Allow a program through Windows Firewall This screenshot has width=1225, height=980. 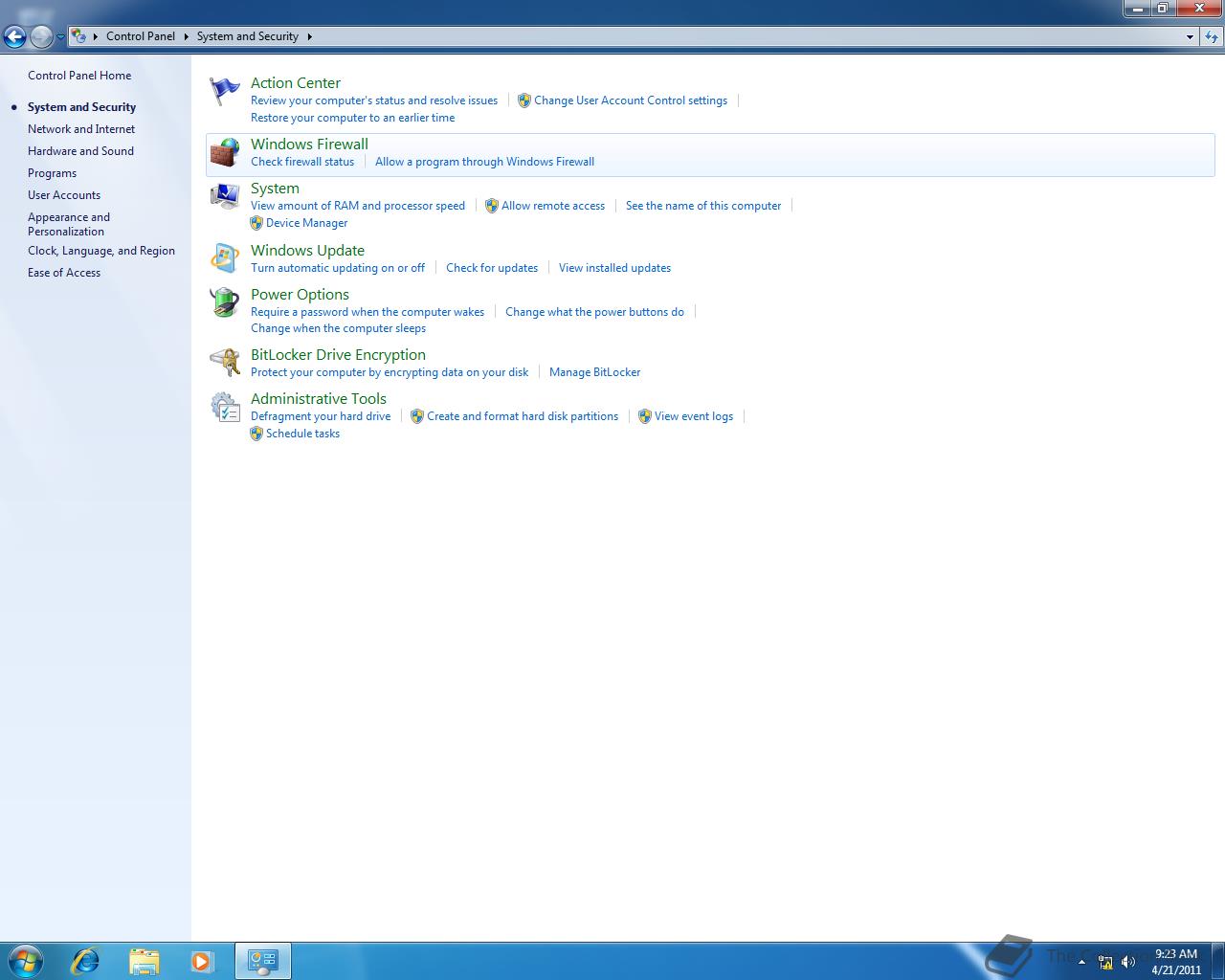coord(484,162)
